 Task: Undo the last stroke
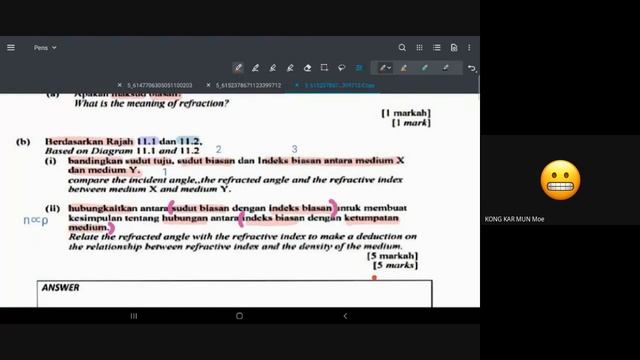click(x=471, y=68)
